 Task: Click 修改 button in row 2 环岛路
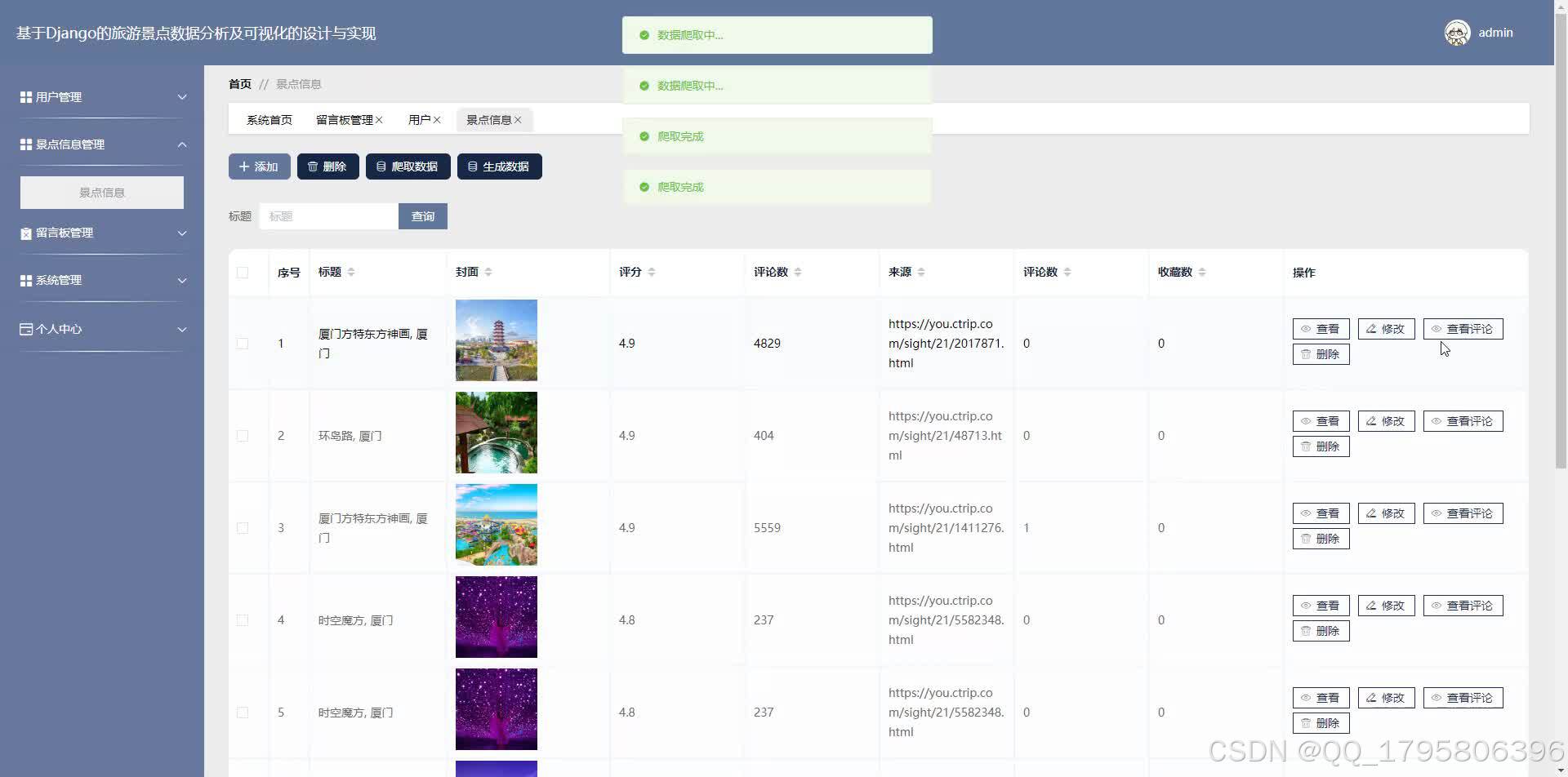tap(1387, 421)
